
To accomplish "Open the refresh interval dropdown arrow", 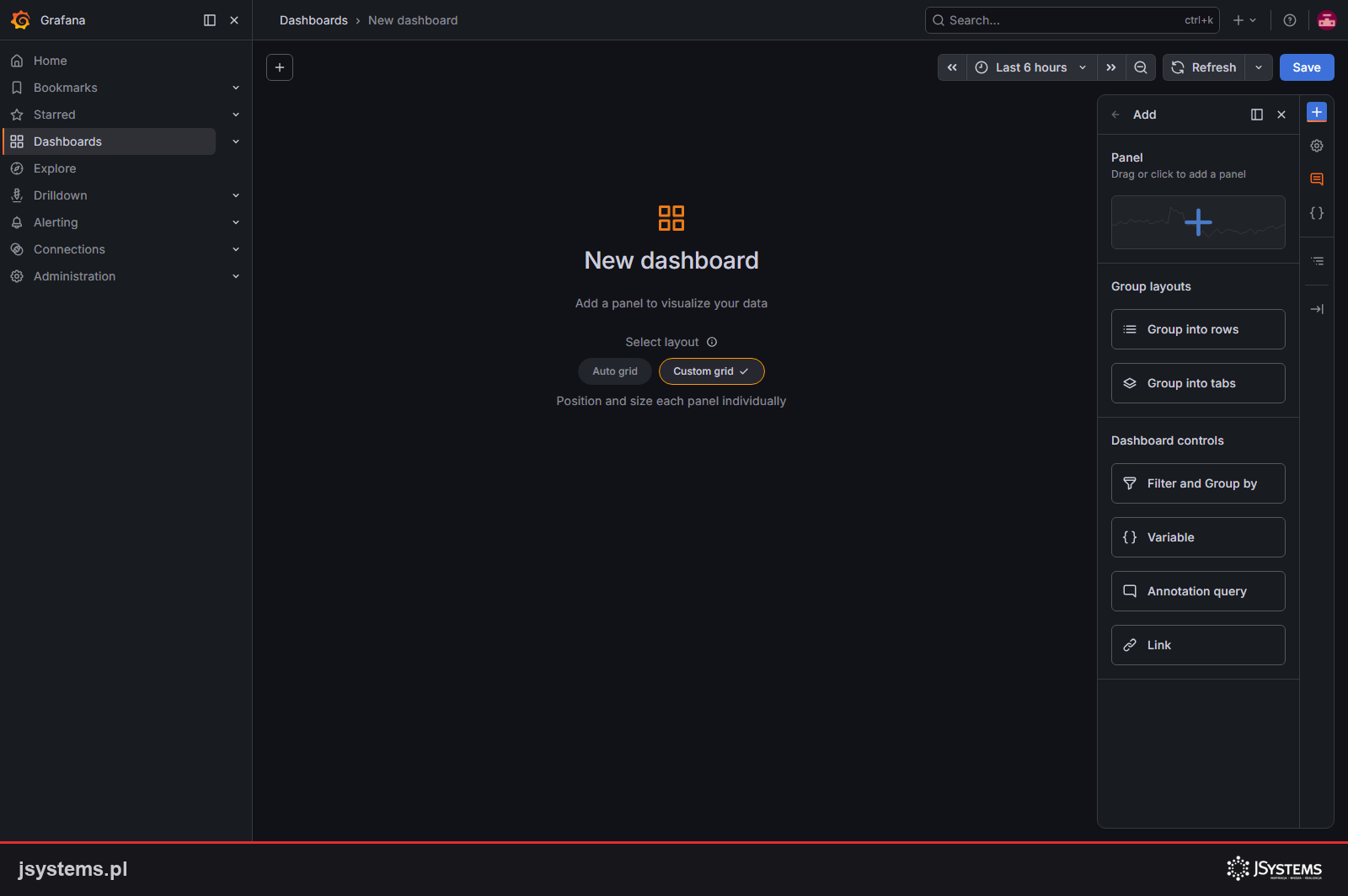I will point(1259,67).
